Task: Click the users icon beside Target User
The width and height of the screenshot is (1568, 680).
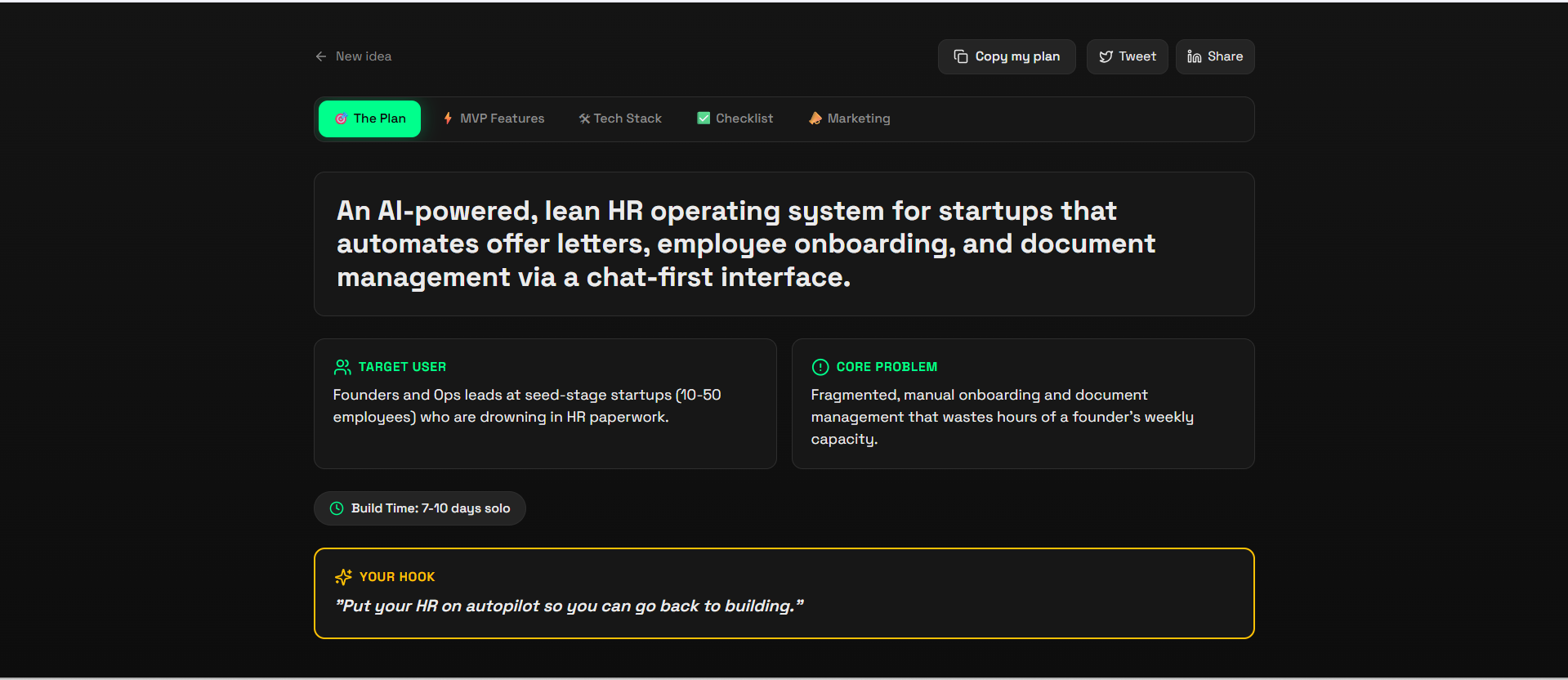Action: 342,367
